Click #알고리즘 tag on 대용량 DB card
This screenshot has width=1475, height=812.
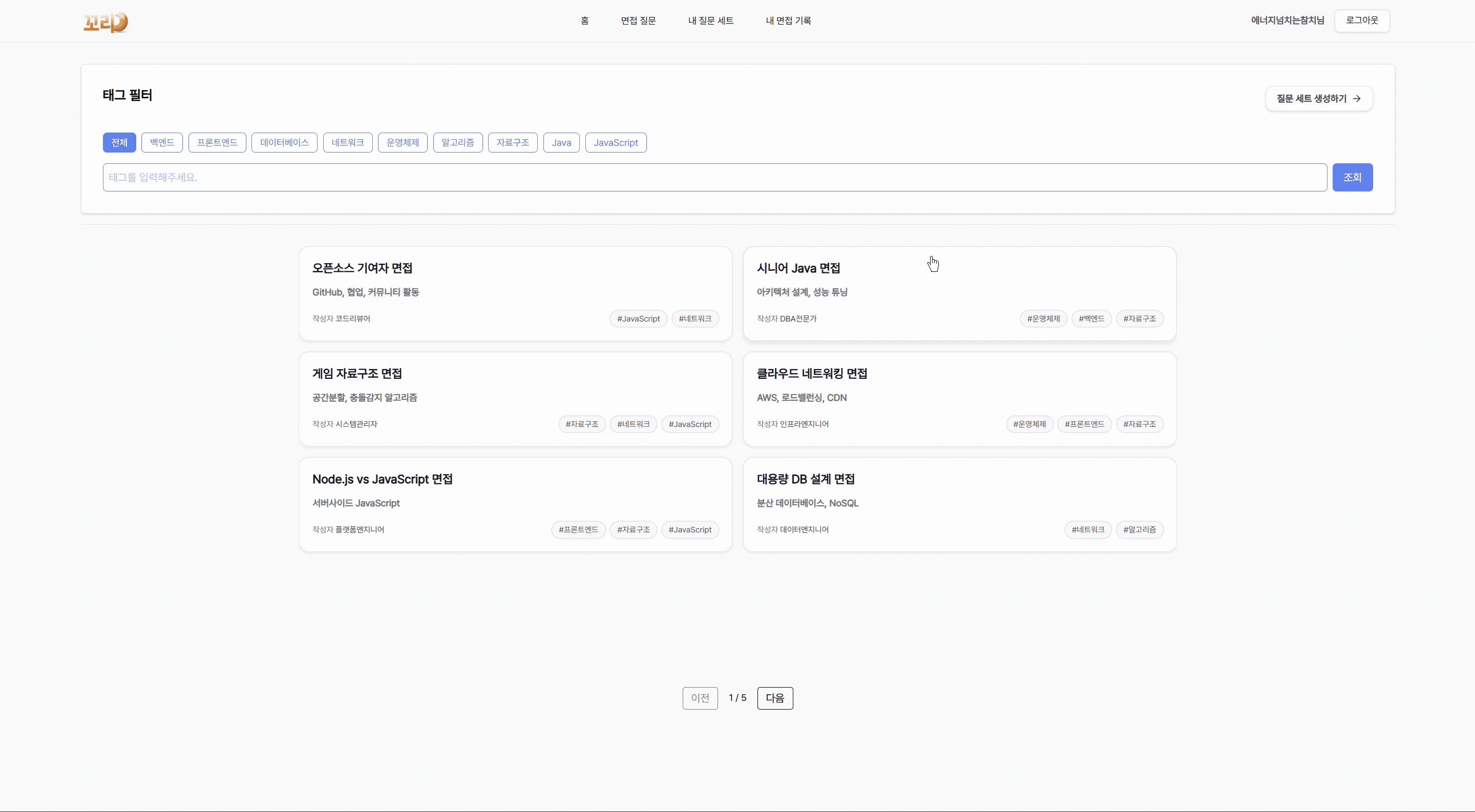[x=1139, y=530]
